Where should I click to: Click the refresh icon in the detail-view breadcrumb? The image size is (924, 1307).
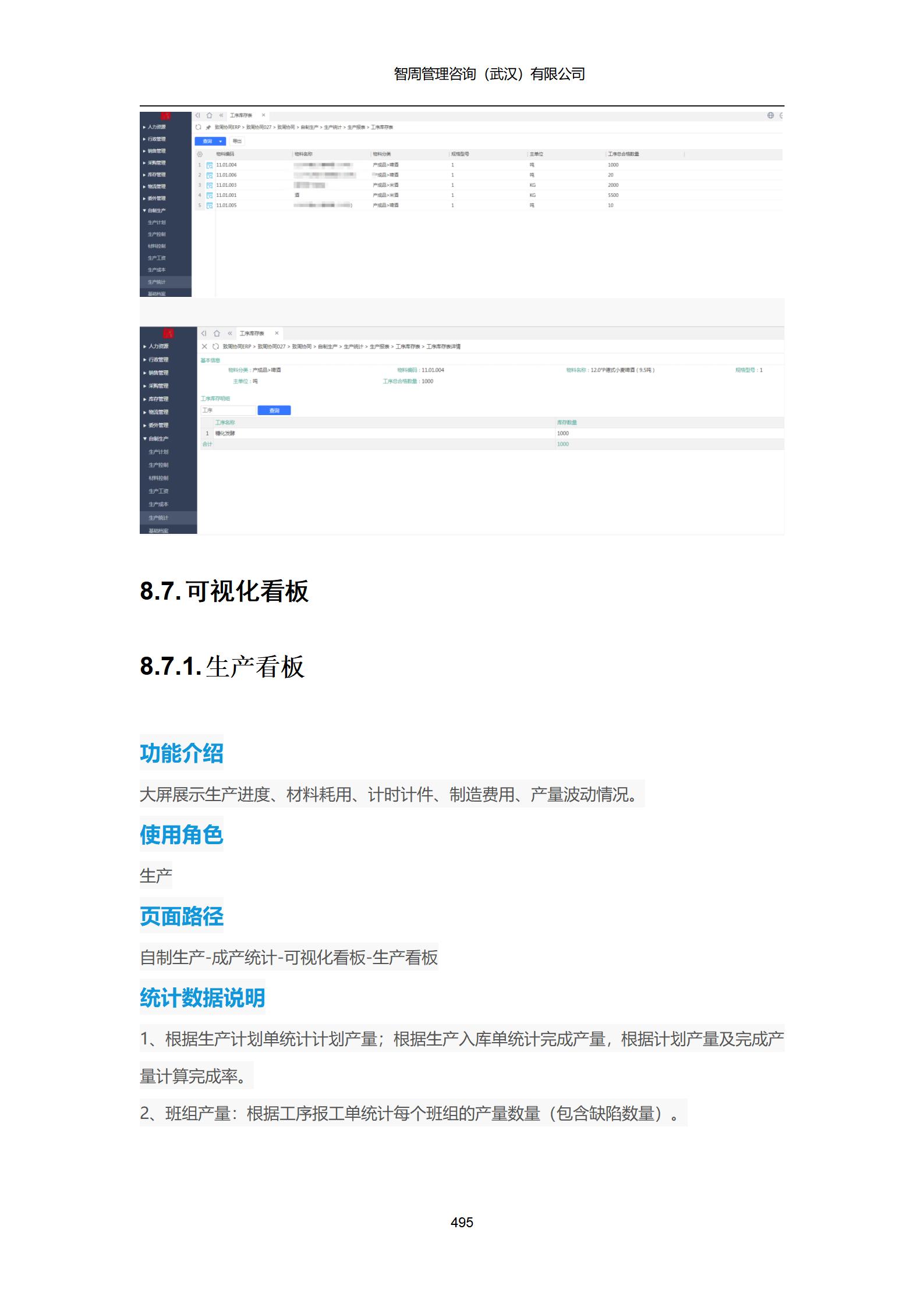215,346
